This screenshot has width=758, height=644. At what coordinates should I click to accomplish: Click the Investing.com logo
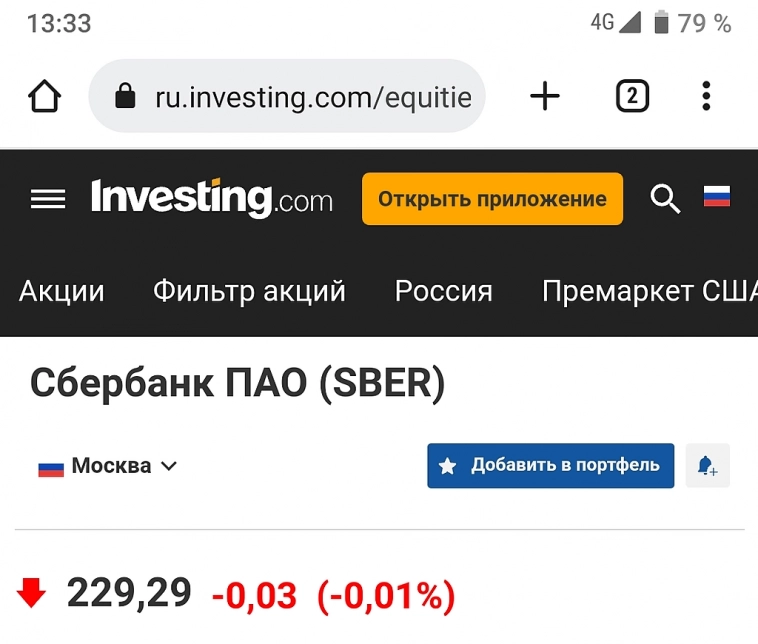[212, 199]
